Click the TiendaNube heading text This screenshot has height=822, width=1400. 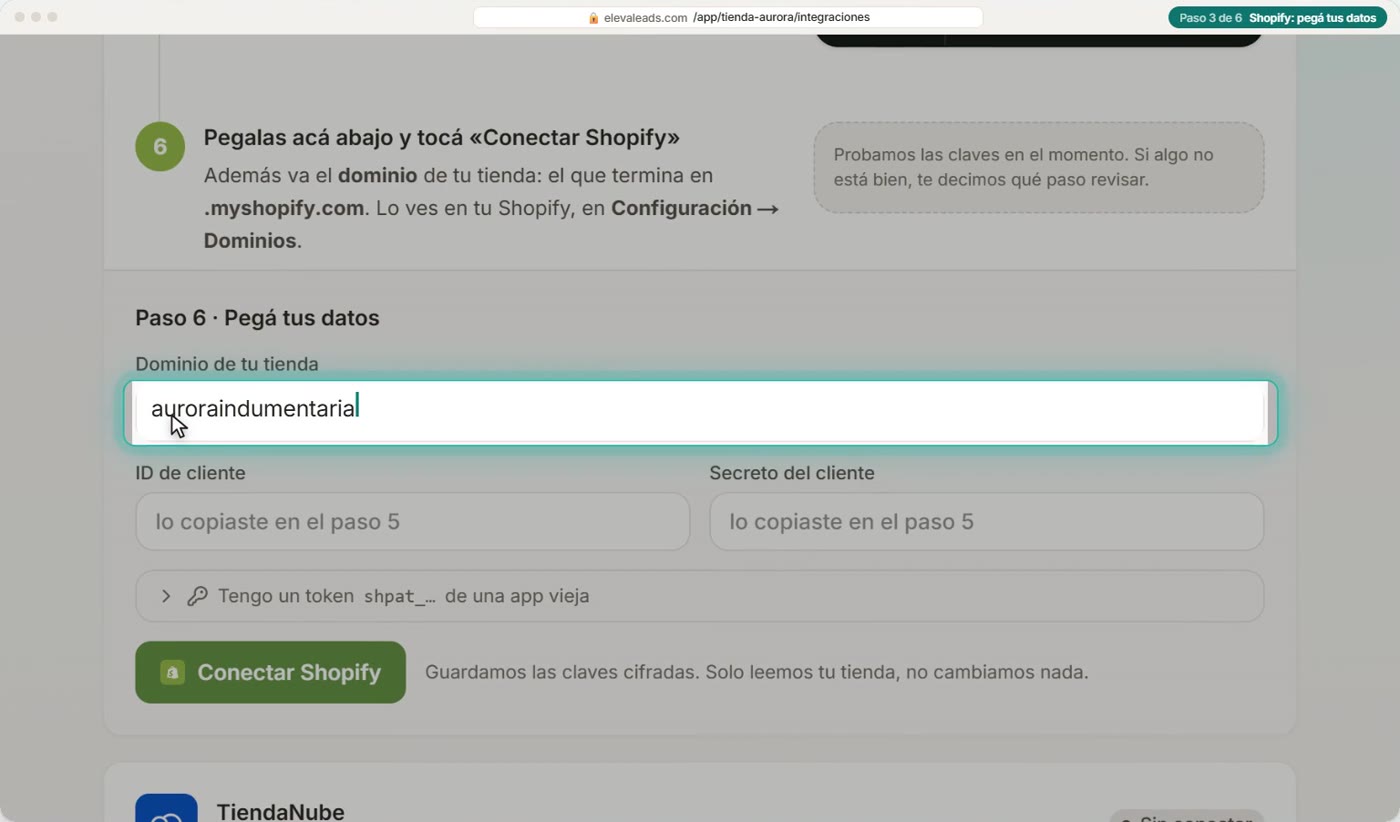[x=280, y=812]
